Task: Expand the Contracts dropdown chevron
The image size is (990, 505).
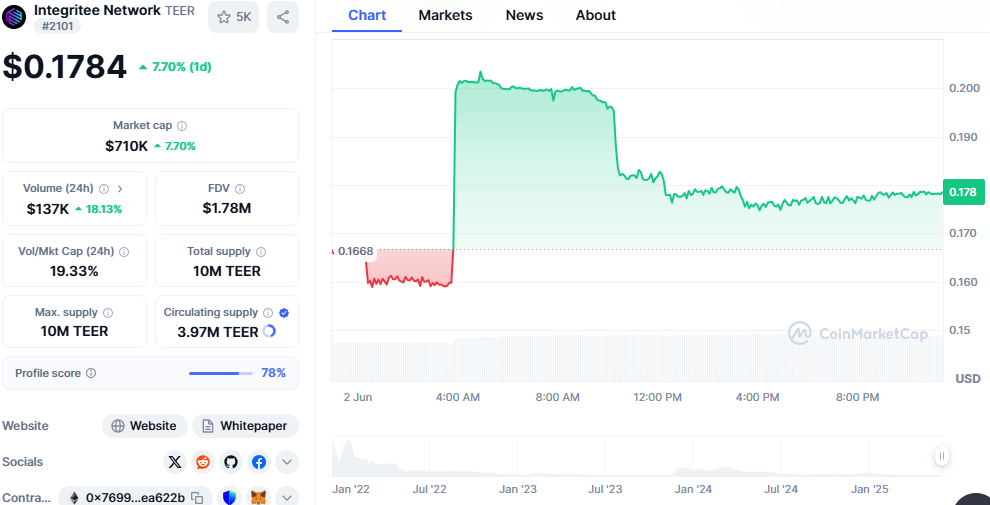Action: click(287, 497)
